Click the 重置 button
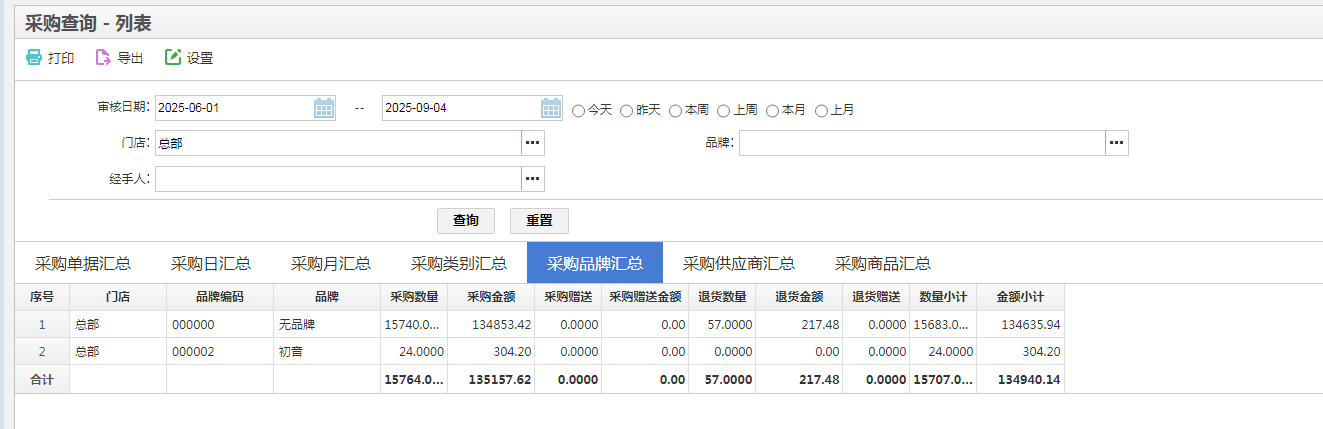The width and height of the screenshot is (1323, 429). pyautogui.click(x=539, y=220)
